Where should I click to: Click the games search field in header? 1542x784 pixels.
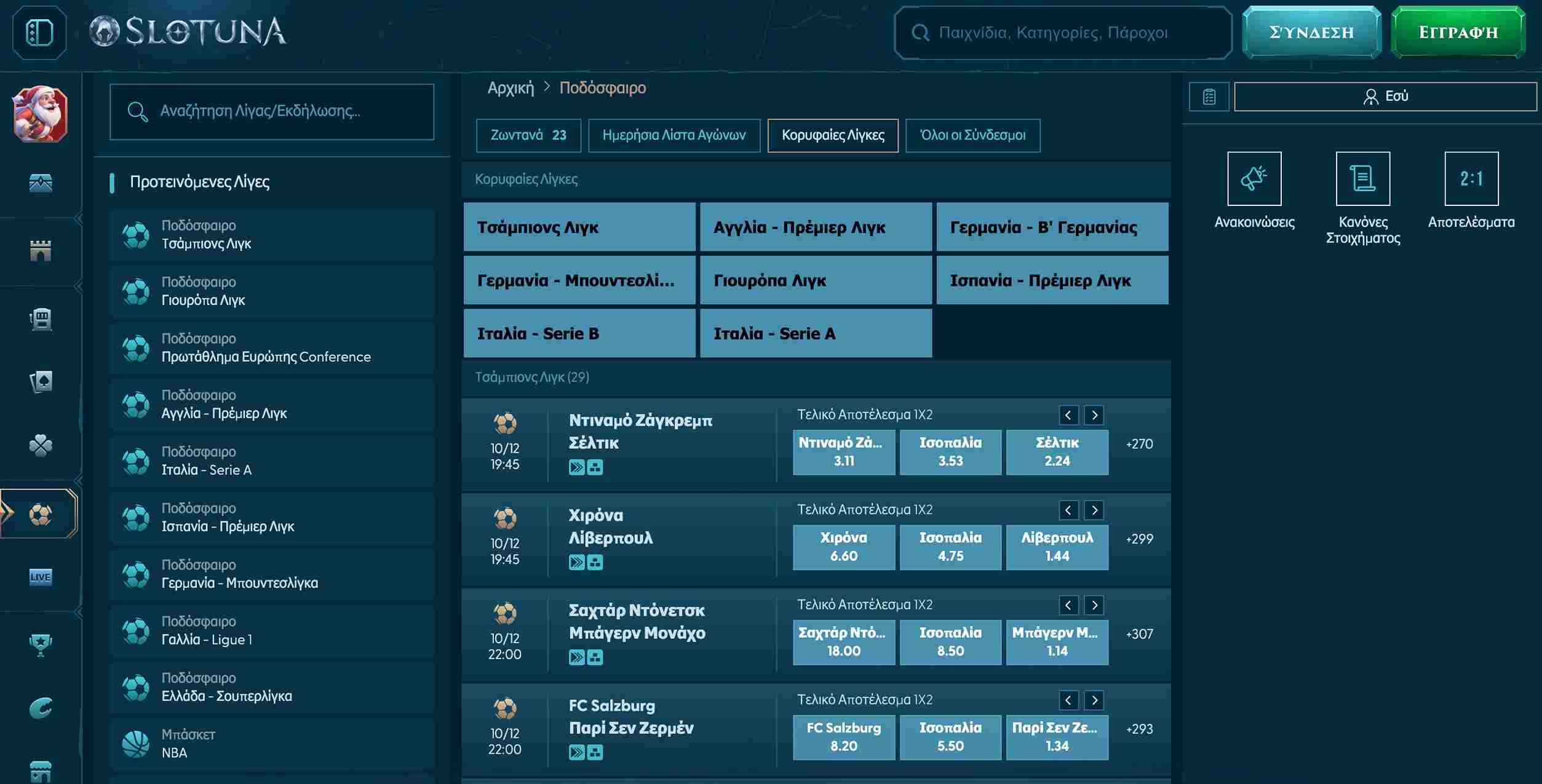(1063, 33)
